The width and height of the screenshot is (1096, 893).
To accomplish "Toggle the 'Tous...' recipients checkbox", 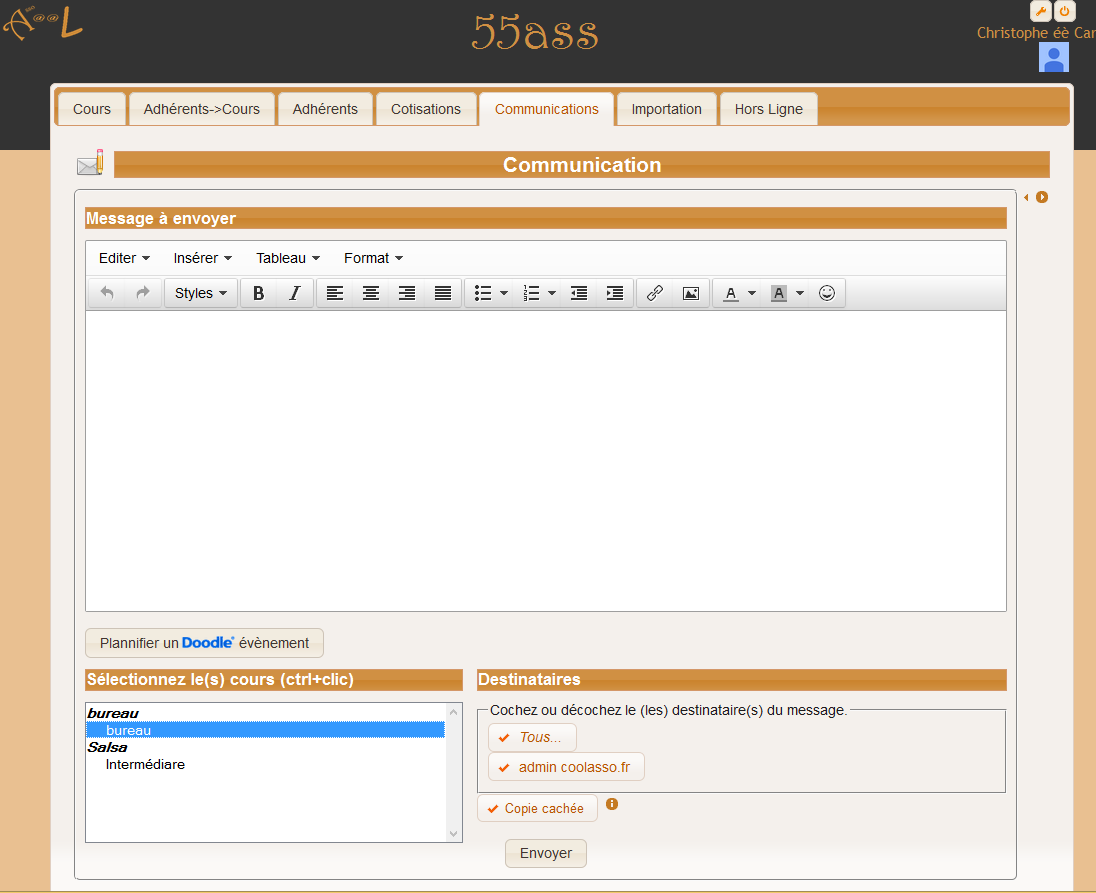I will tap(532, 738).
